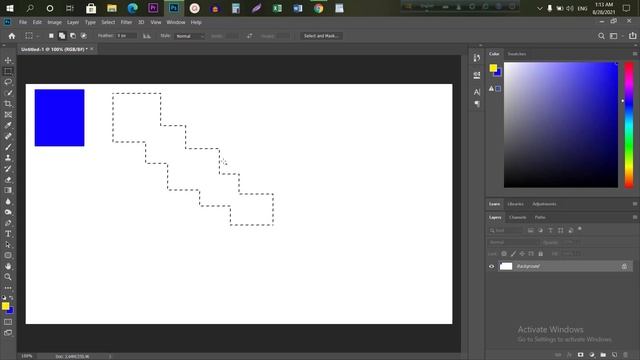Open Photoshop from Windows taskbar
The height and width of the screenshot is (360, 640).
pos(173,8)
